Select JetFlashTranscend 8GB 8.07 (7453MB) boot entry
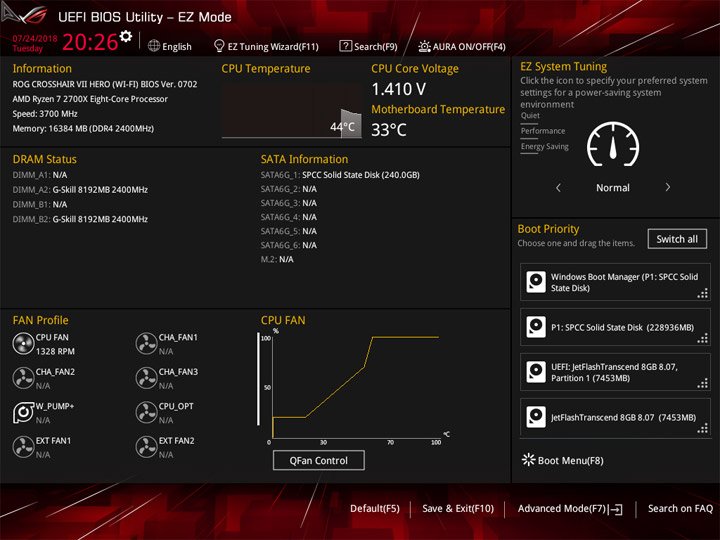The image size is (720, 540). pyautogui.click(x=615, y=417)
